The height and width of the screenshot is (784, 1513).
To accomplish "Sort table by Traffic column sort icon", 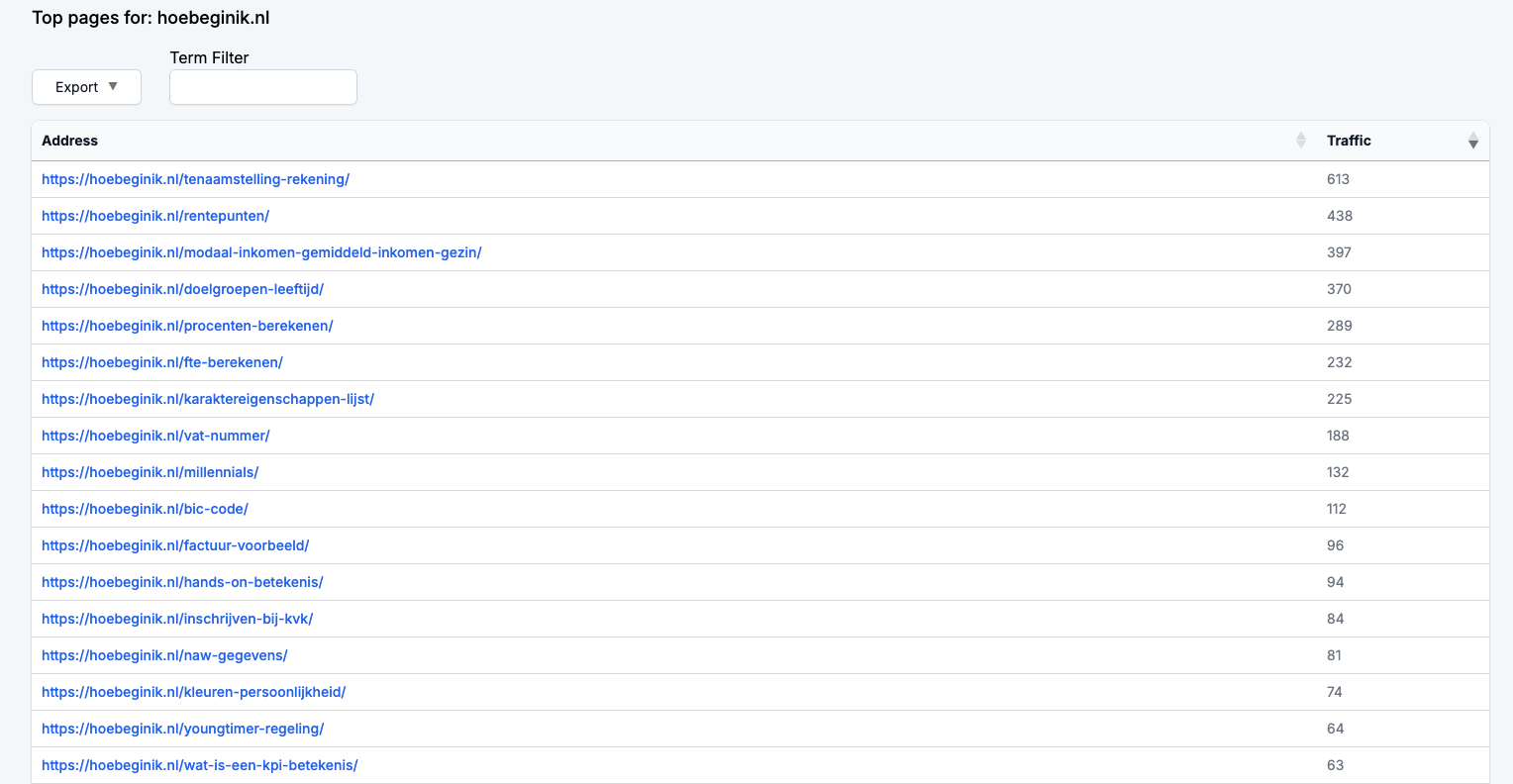I will click(1472, 141).
